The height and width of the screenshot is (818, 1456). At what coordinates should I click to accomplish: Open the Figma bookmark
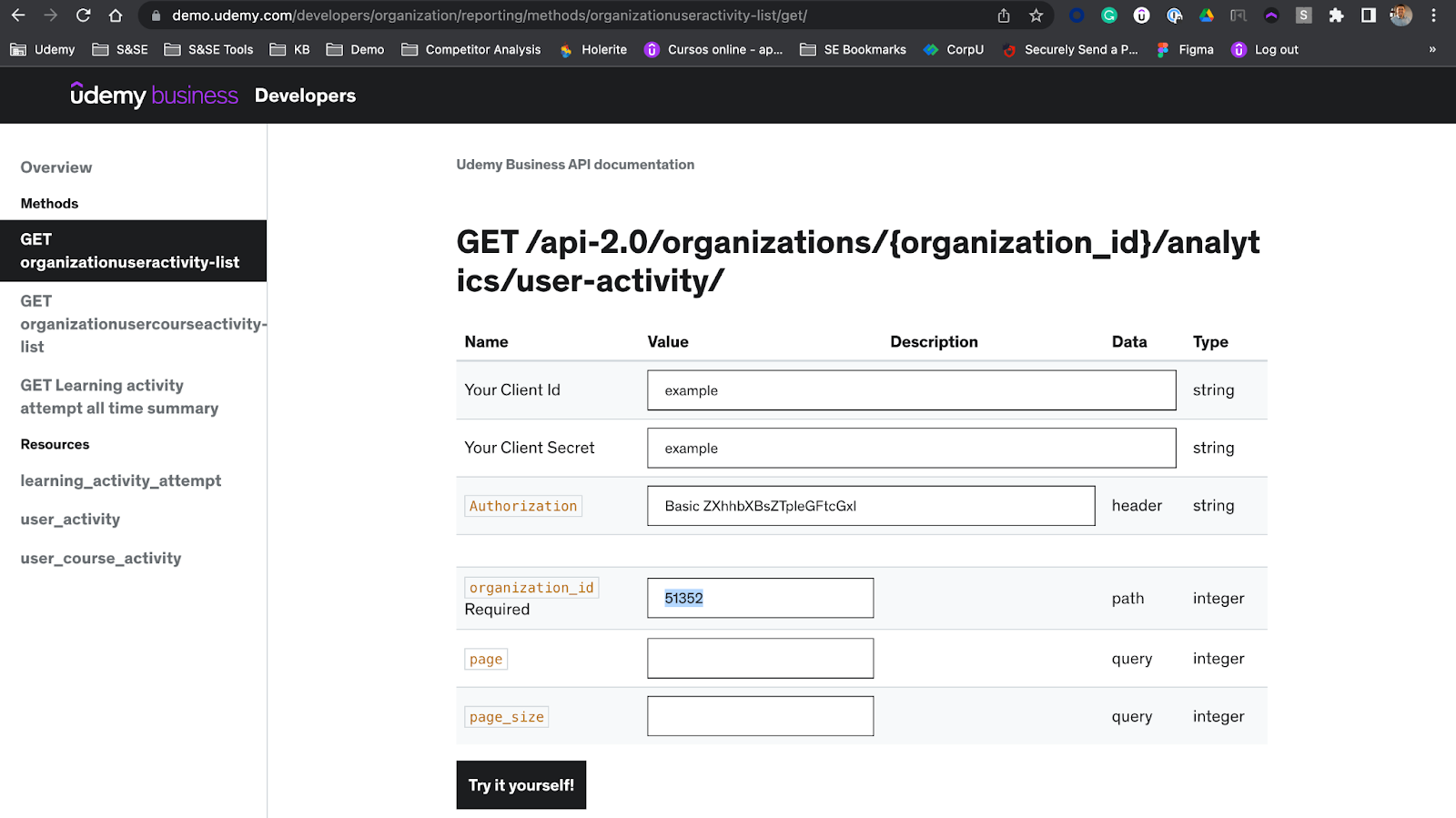point(1185,50)
